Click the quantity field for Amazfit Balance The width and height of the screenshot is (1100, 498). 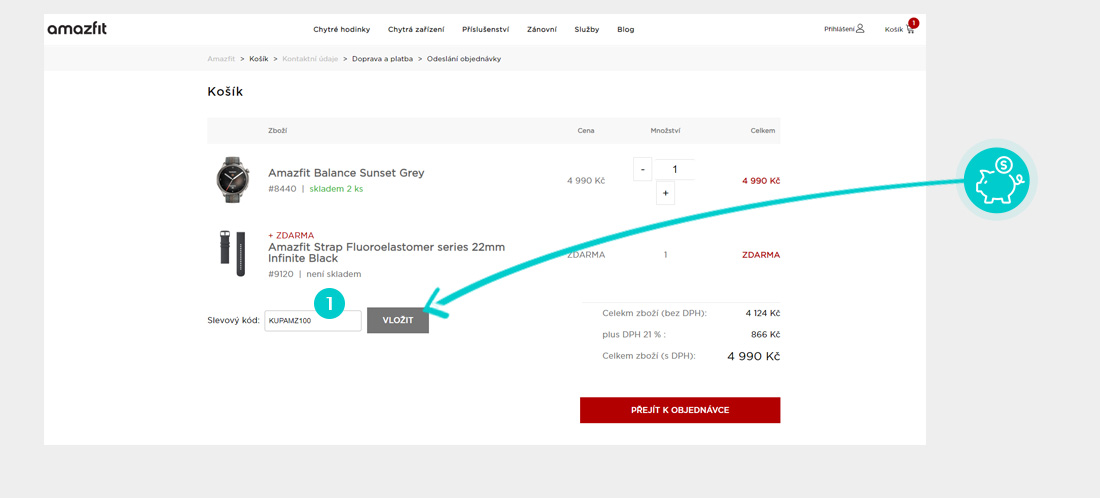pos(675,169)
